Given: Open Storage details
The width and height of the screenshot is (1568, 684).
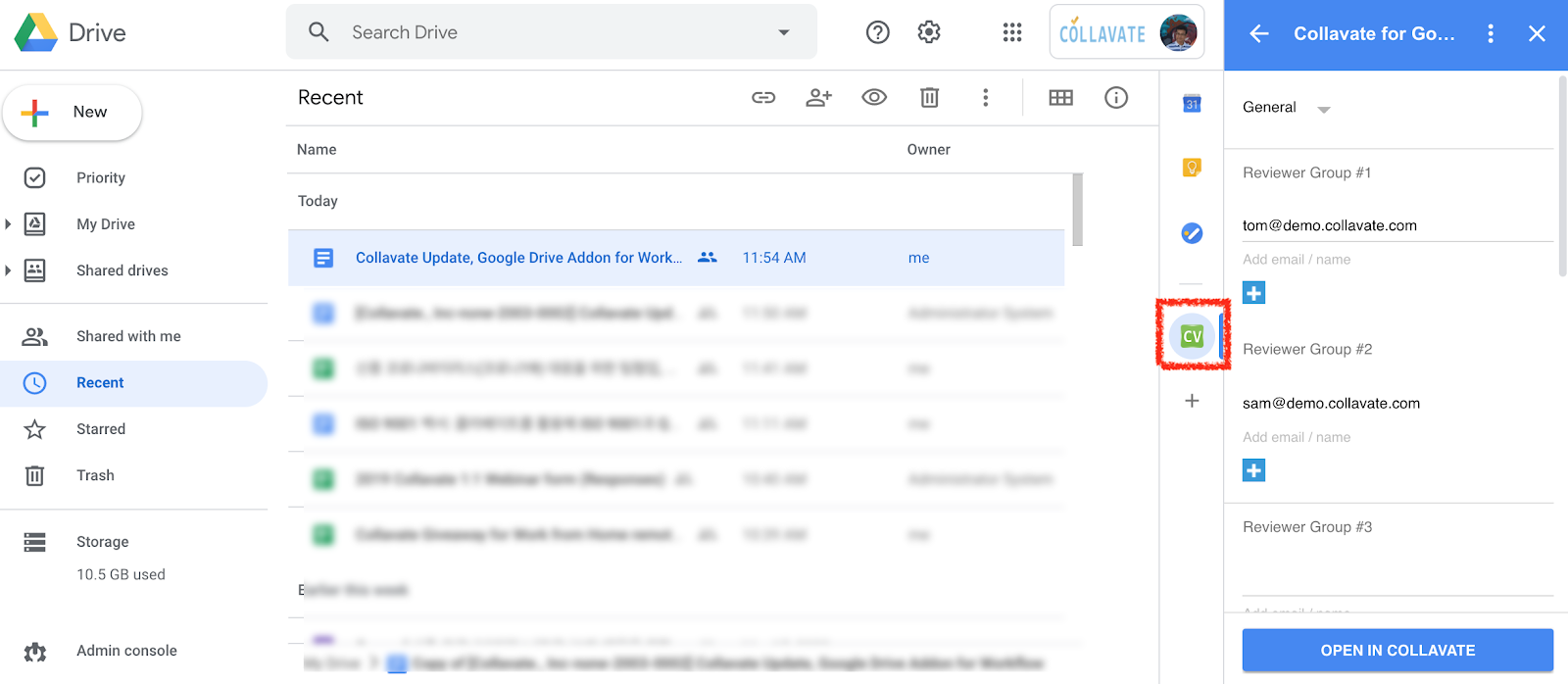Looking at the screenshot, I should click(103, 541).
